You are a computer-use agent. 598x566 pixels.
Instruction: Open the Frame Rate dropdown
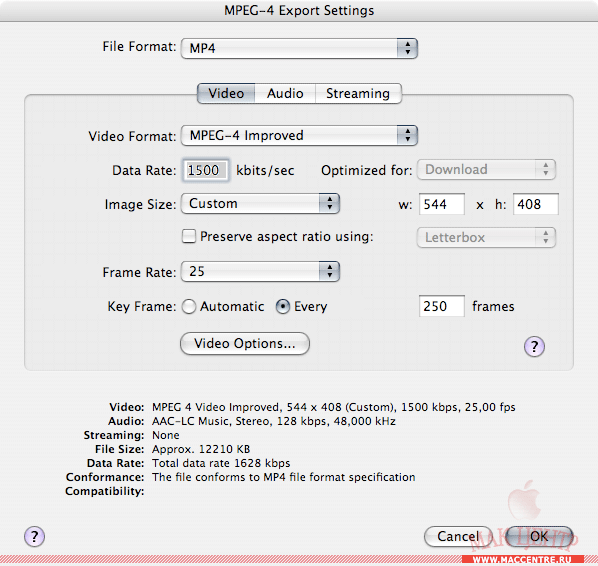[x=260, y=271]
